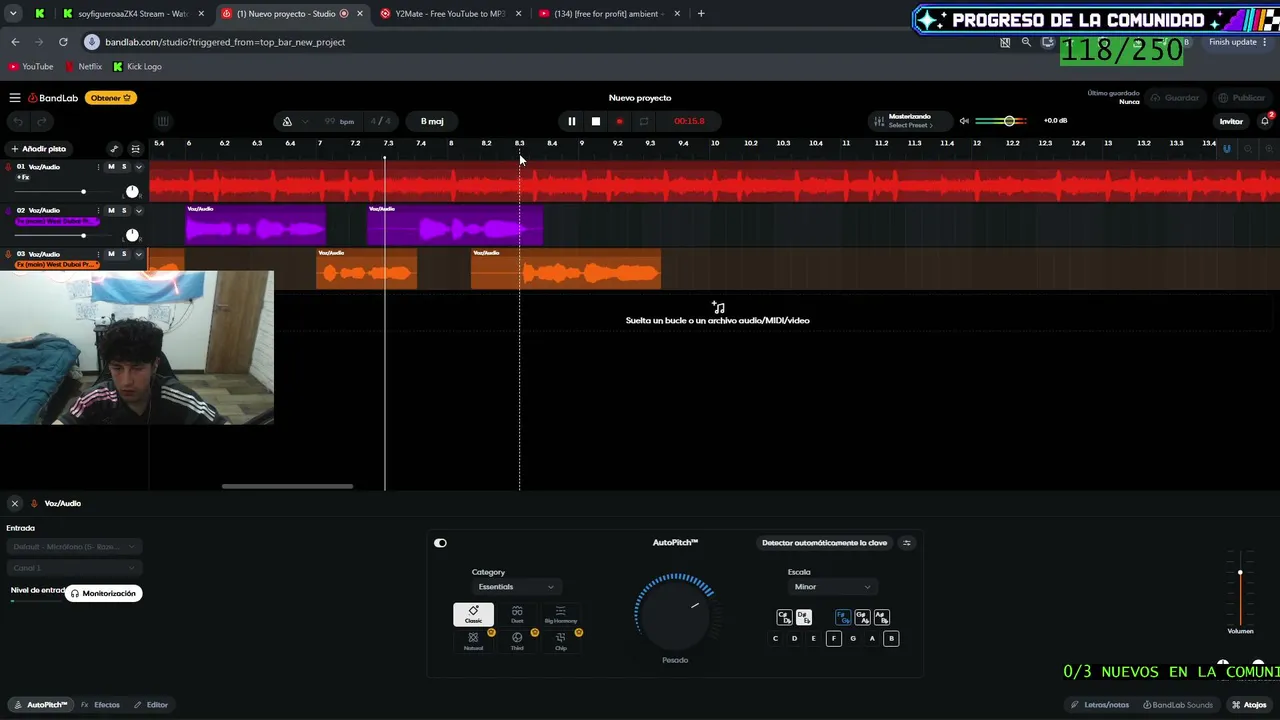Viewport: 1280px width, 720px height.
Task: Click the BandLab logo
Action: (53, 98)
